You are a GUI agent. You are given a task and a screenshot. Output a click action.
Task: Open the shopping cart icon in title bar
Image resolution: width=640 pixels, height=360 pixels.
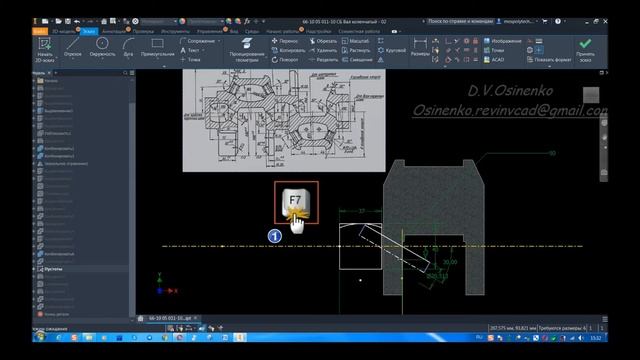click(545, 21)
